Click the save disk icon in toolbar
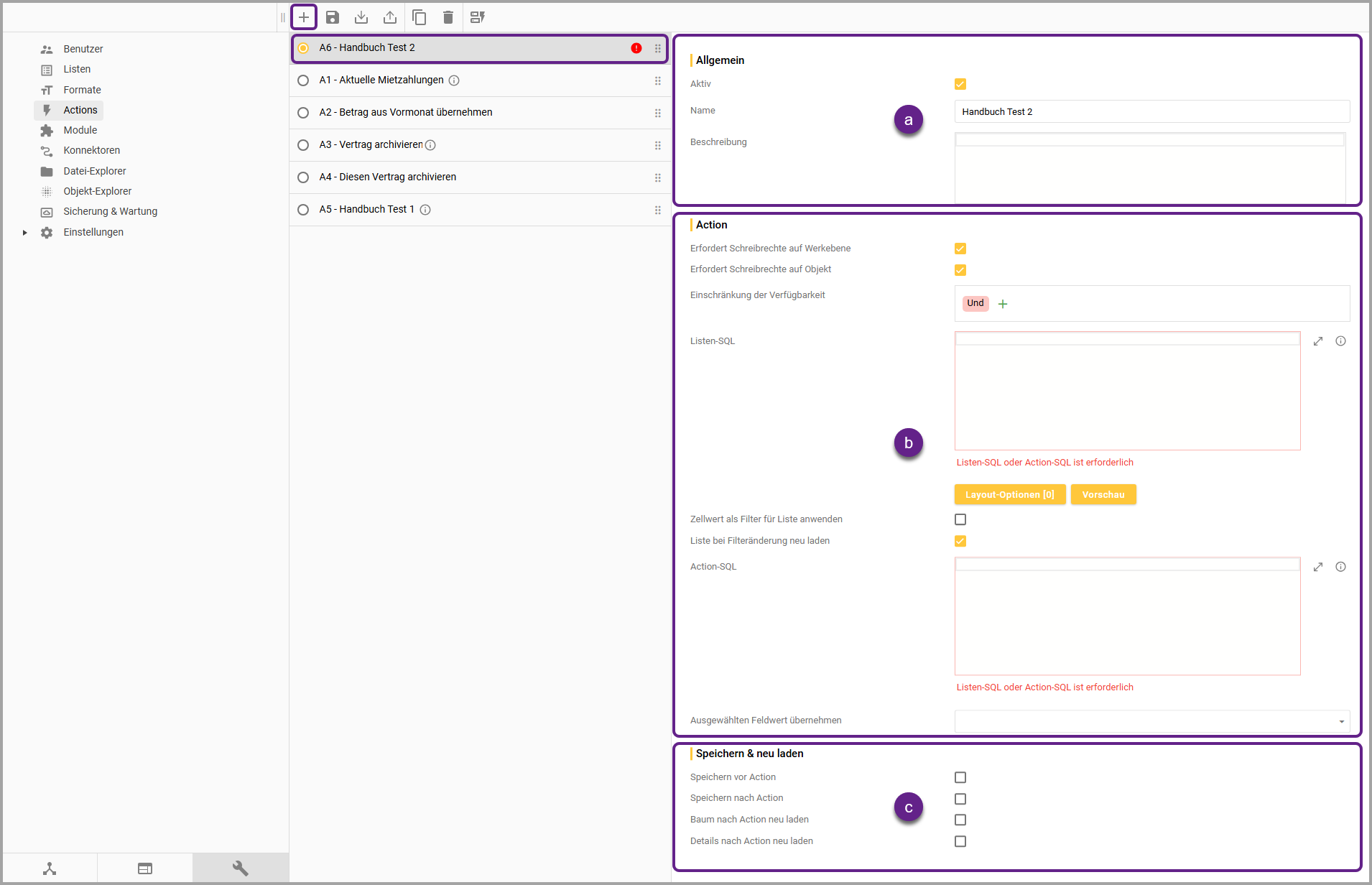The width and height of the screenshot is (1372, 885). pos(333,17)
